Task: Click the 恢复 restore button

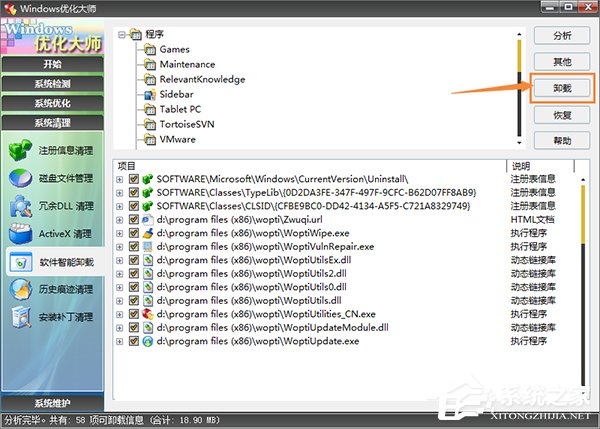Action: [562, 115]
